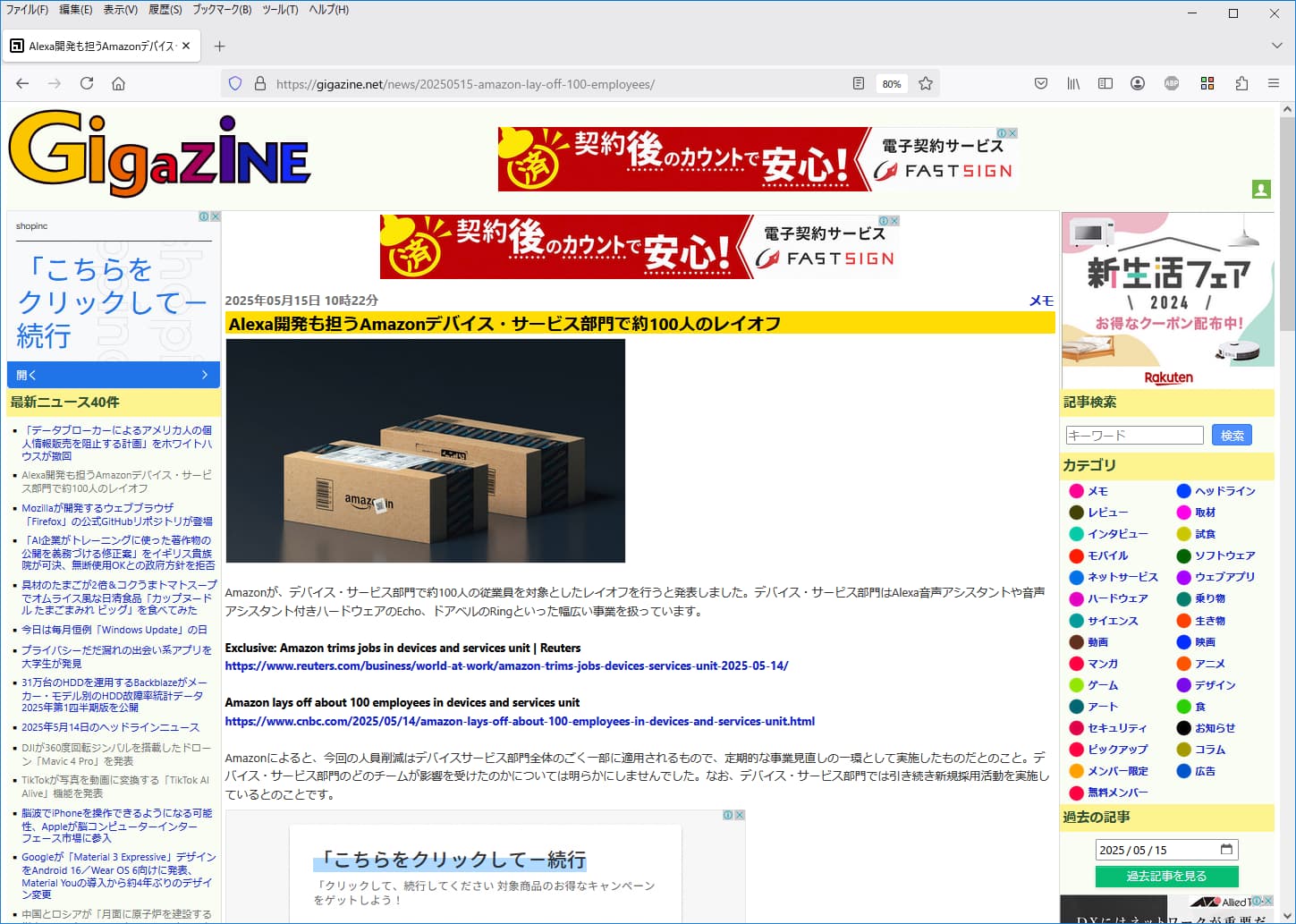1296x924 pixels.
Task: Click the scrollbar up arrow
Action: point(1287,109)
